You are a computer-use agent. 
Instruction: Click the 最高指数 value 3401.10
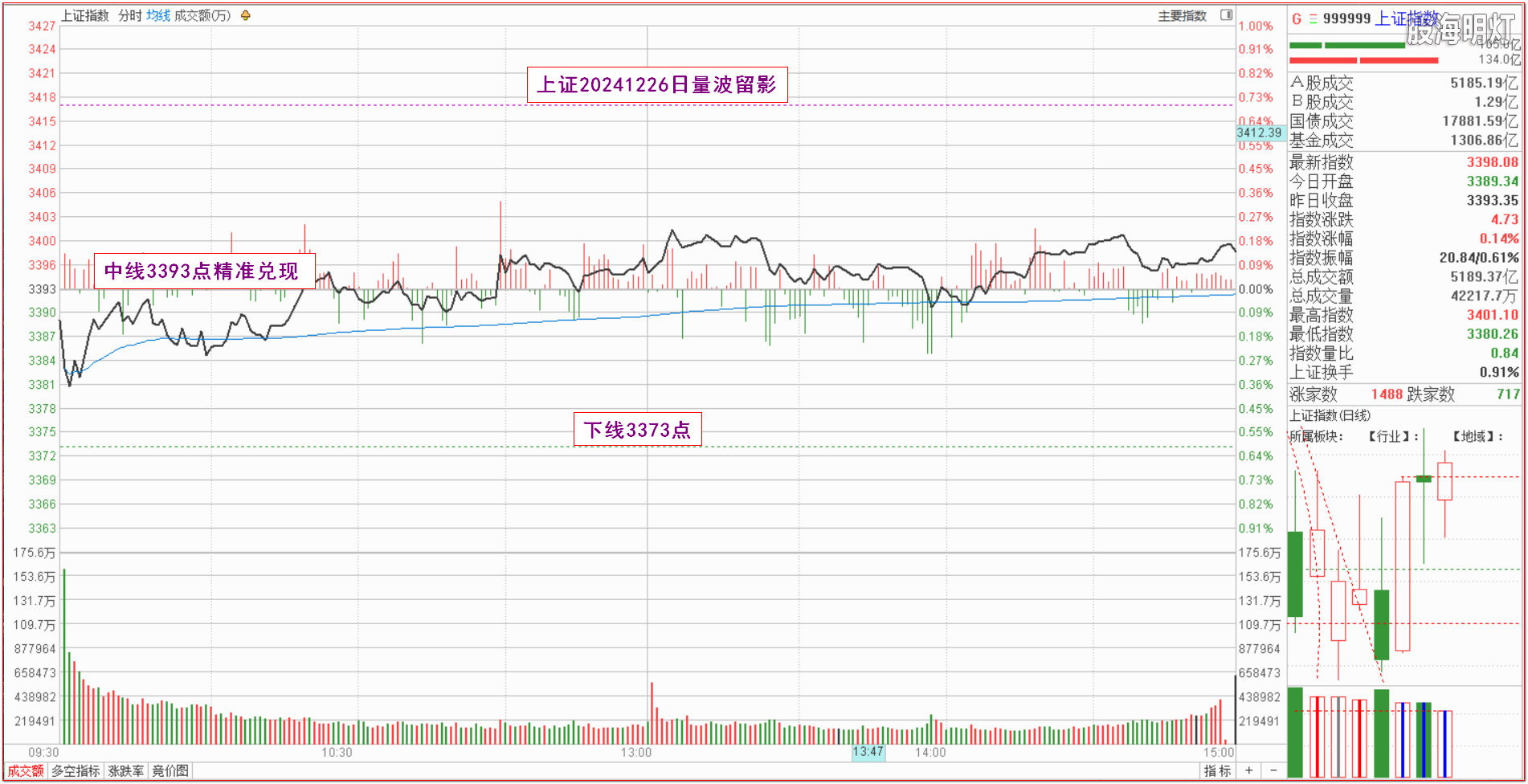(1493, 315)
